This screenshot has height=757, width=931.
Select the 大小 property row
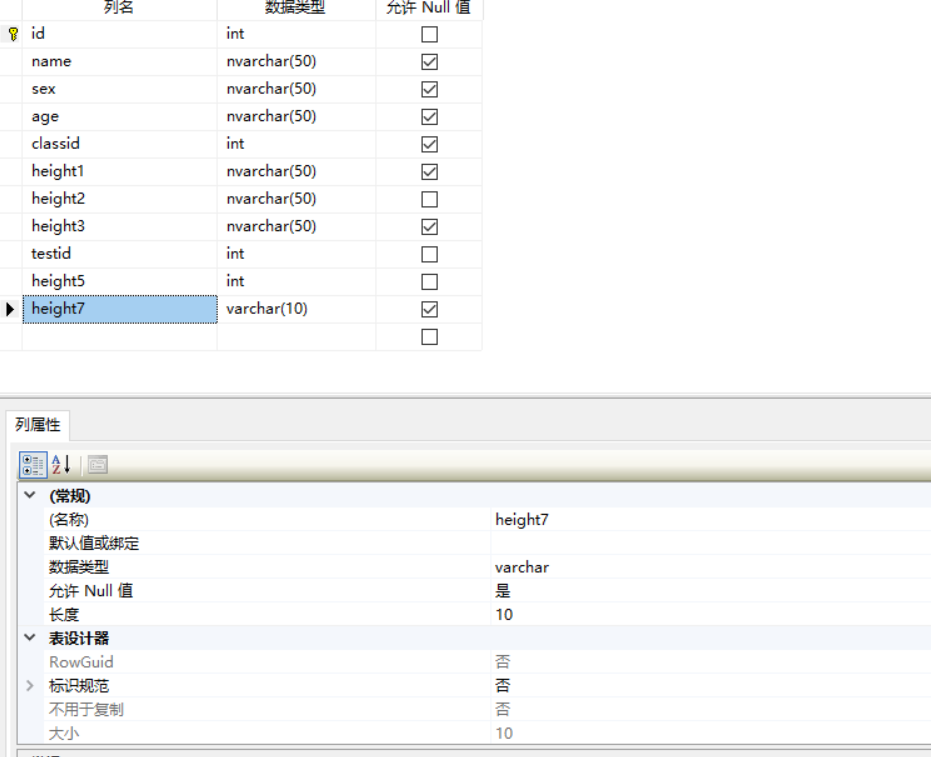(487, 733)
